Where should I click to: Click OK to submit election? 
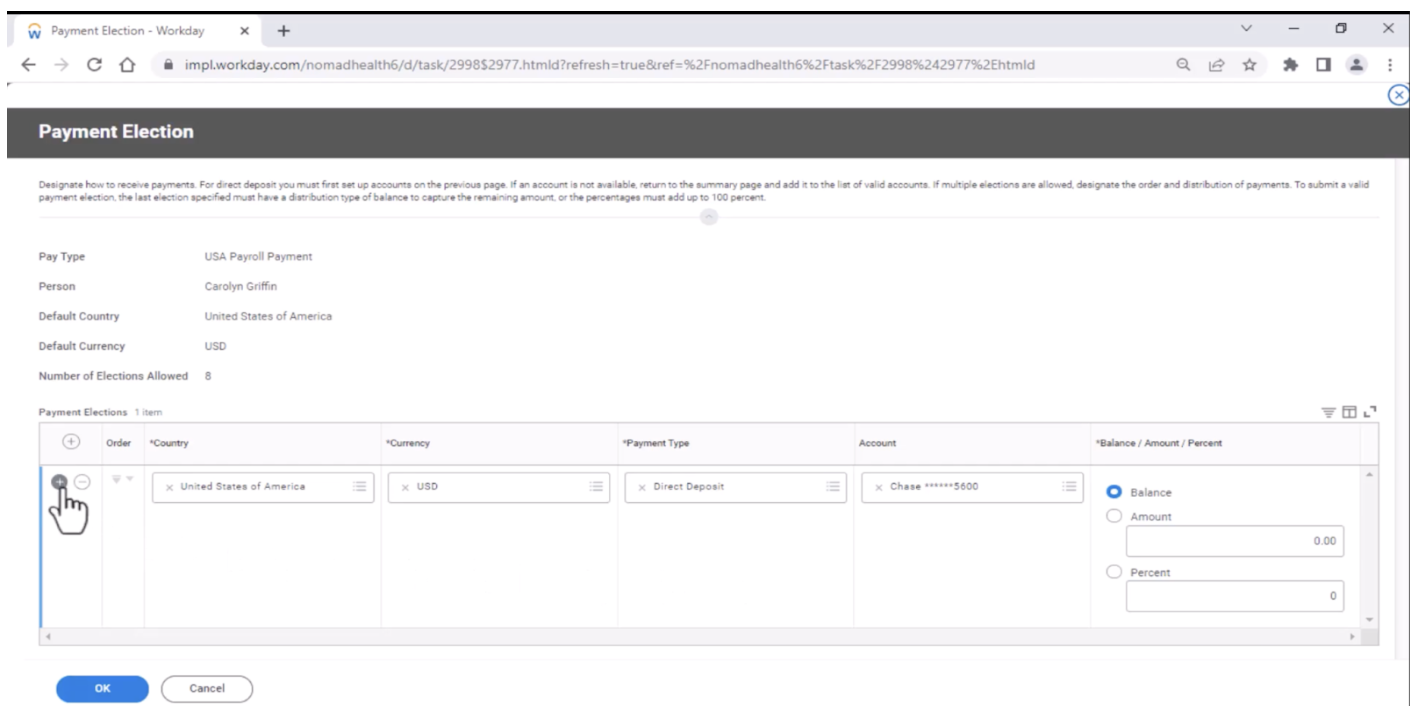[x=102, y=689]
